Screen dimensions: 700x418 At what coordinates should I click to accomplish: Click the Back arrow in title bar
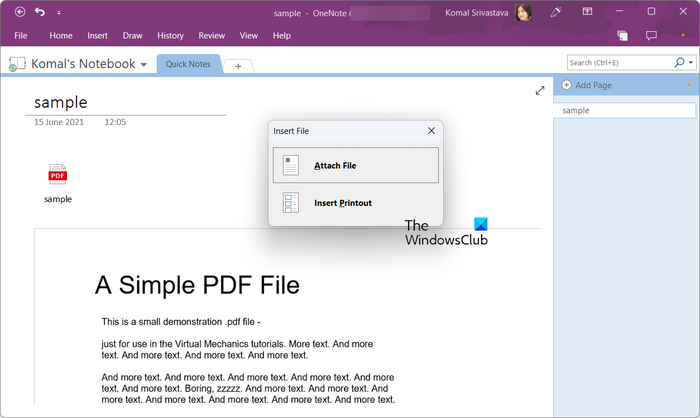(20, 12)
